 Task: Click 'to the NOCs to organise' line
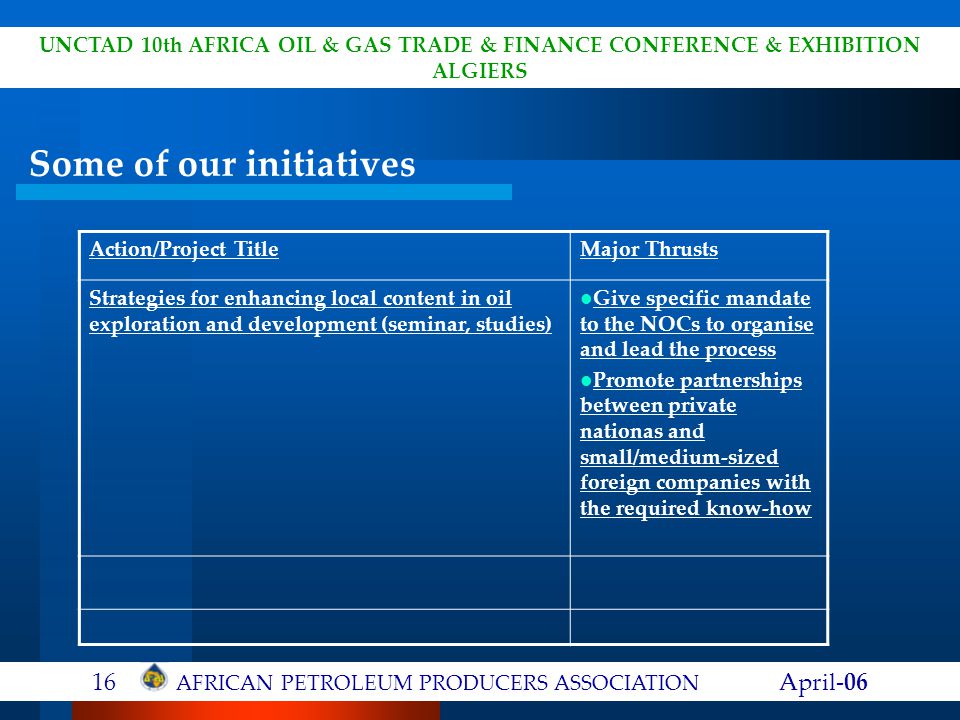[697, 324]
